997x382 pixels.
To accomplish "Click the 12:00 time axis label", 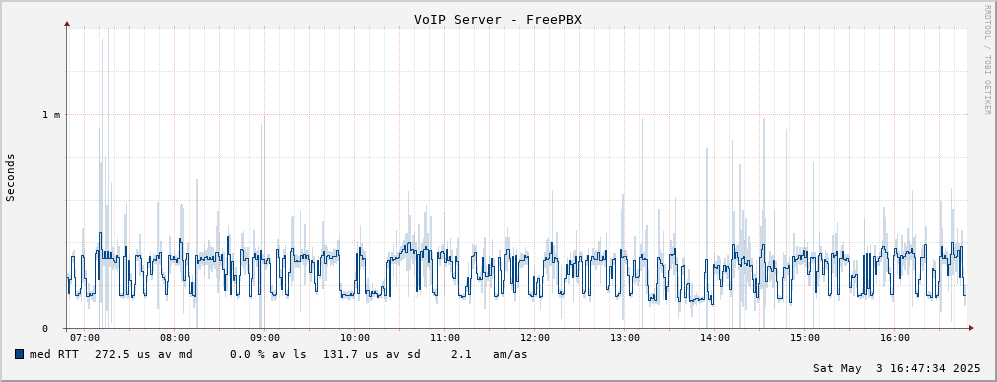I will pyautogui.click(x=535, y=338).
